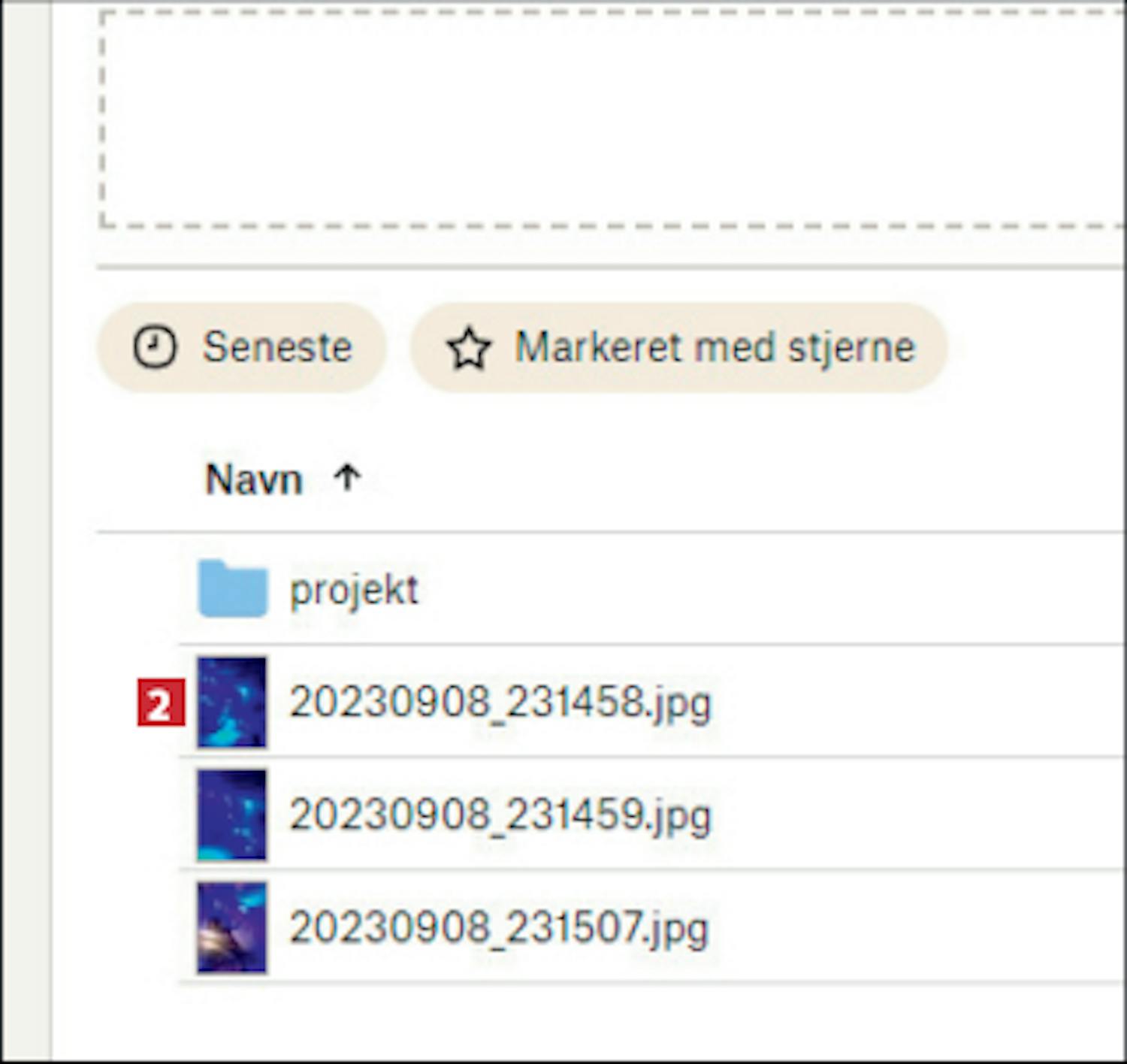Select the file name 20230908_231459.jpg

[500, 815]
